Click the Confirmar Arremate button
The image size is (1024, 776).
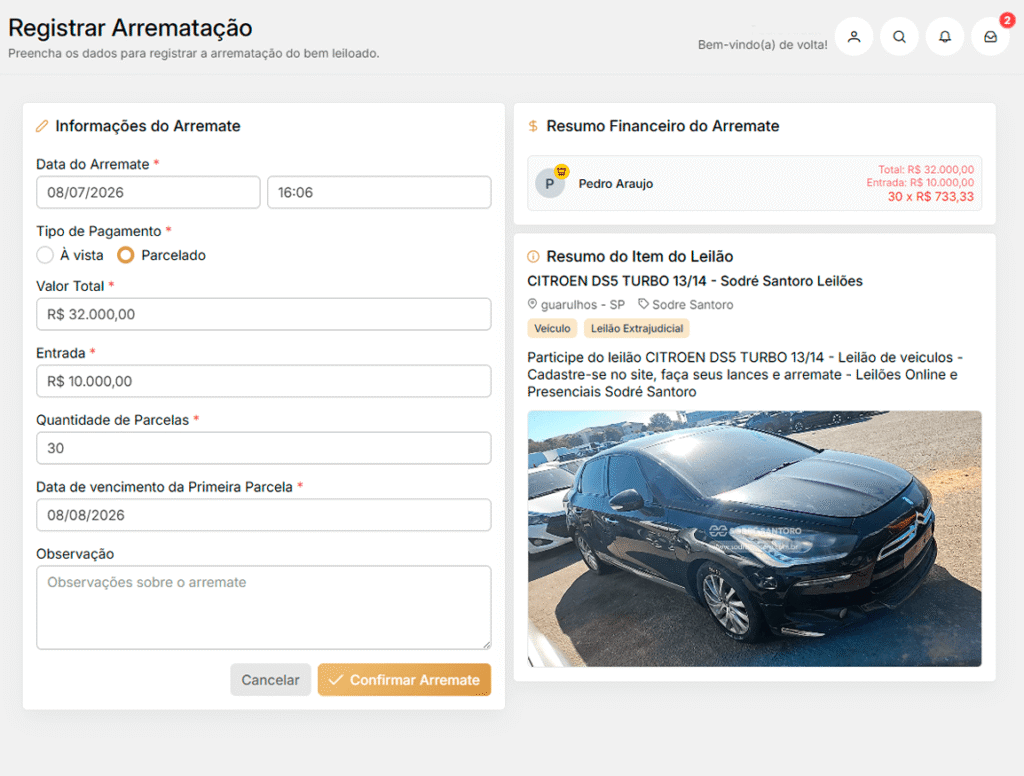click(404, 680)
